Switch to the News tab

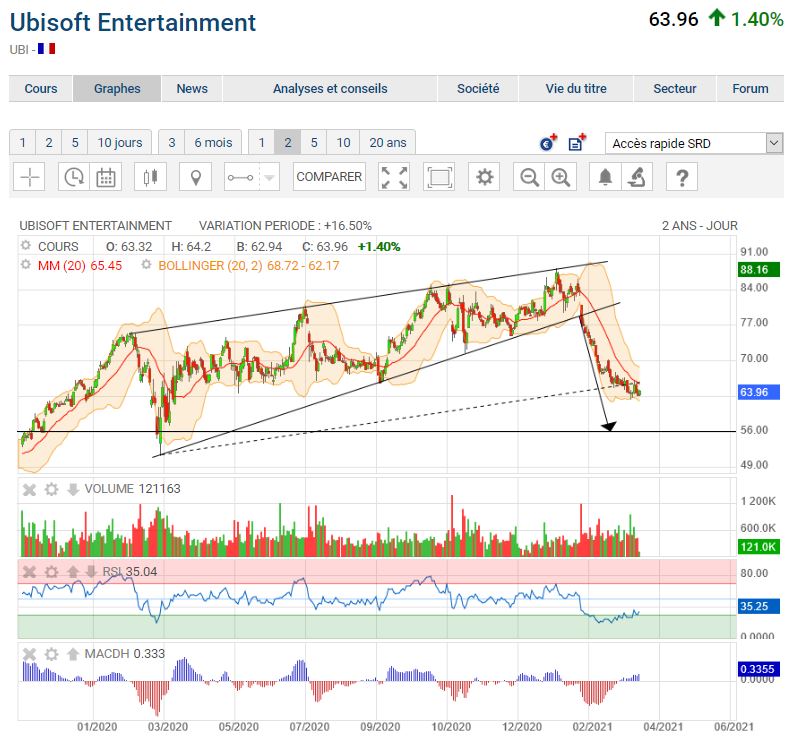(x=192, y=89)
